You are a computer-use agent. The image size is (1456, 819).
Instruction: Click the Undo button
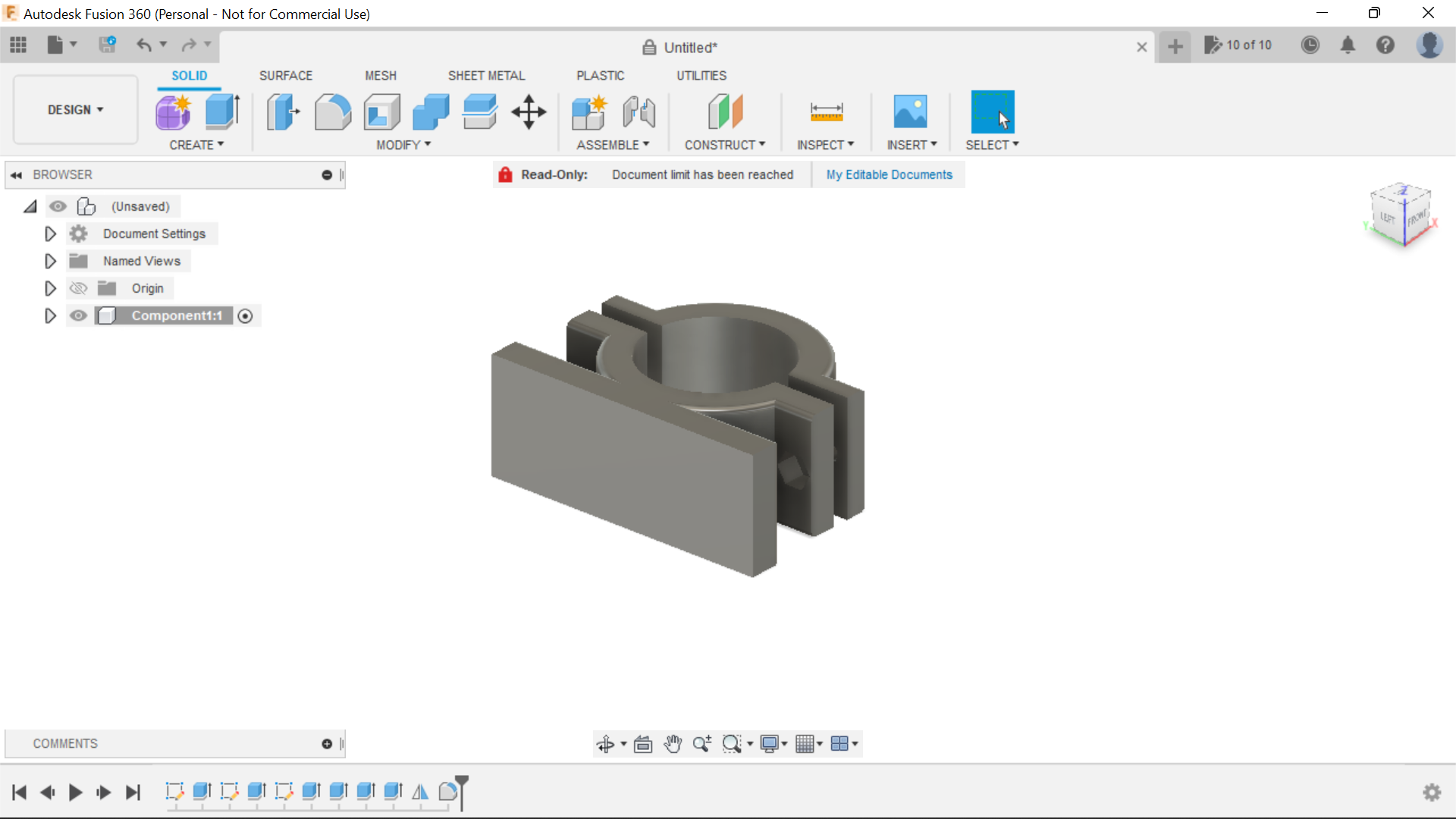click(x=145, y=45)
